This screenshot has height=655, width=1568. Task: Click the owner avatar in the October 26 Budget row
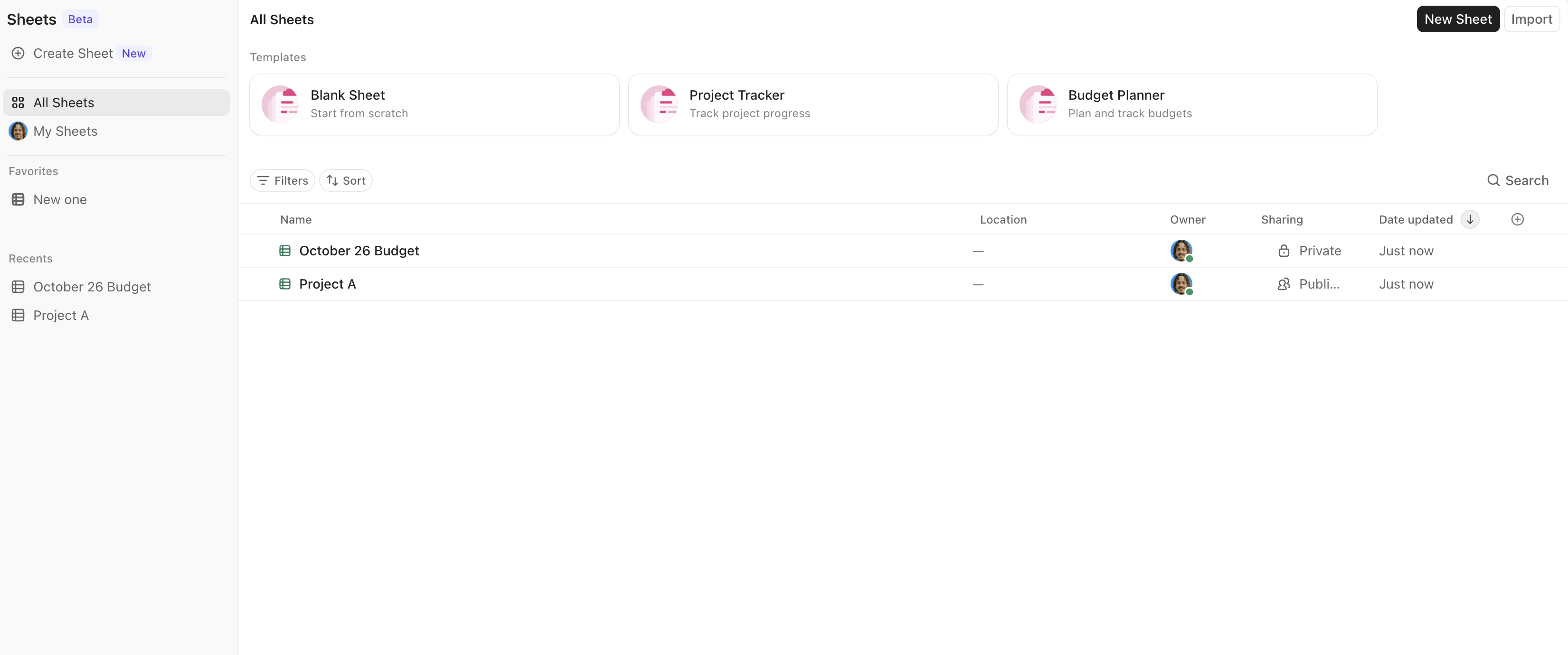[1181, 251]
